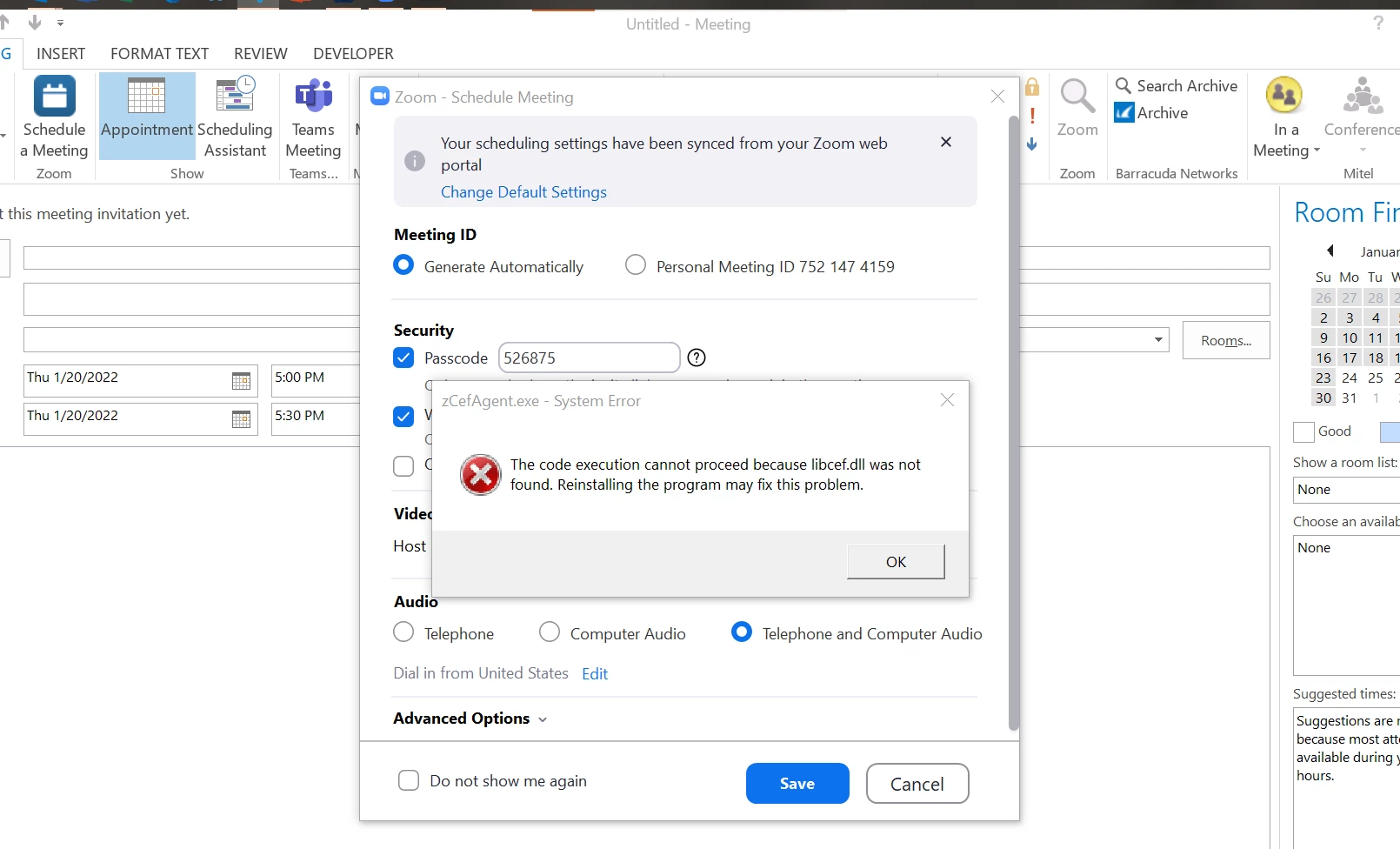Screen dimensions: 1400x849
Task: Open Show a room list None box
Action: point(1346,490)
